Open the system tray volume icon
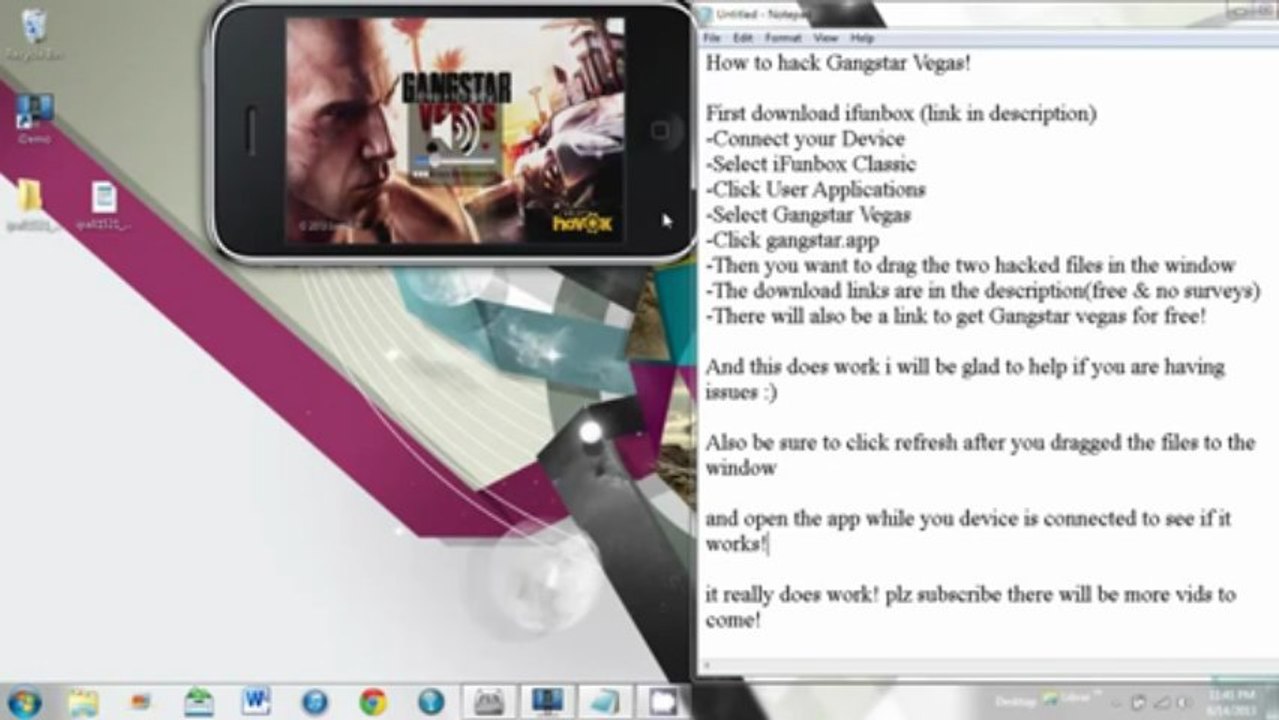Viewport: 1279px width, 720px height. (1183, 701)
